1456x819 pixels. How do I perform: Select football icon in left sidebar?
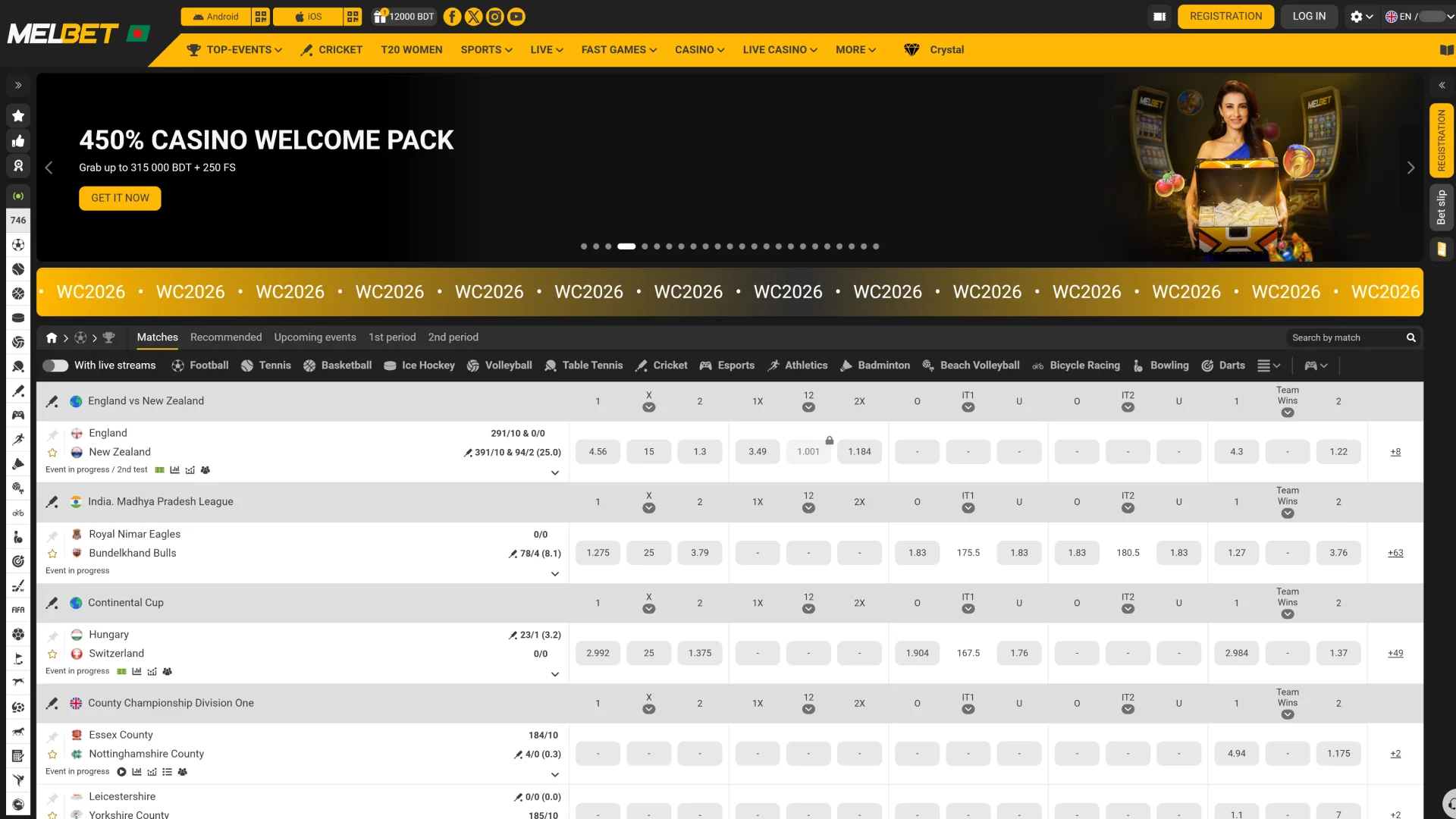pos(18,245)
